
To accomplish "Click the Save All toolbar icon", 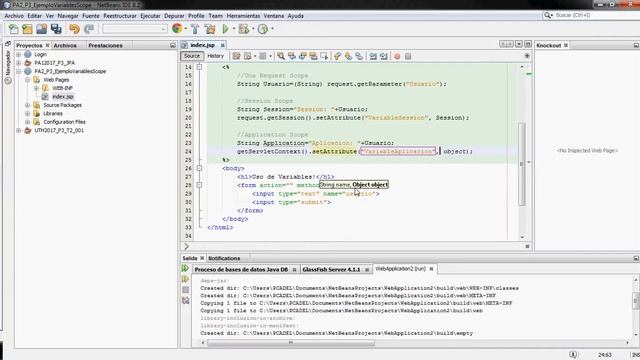I will [56, 29].
